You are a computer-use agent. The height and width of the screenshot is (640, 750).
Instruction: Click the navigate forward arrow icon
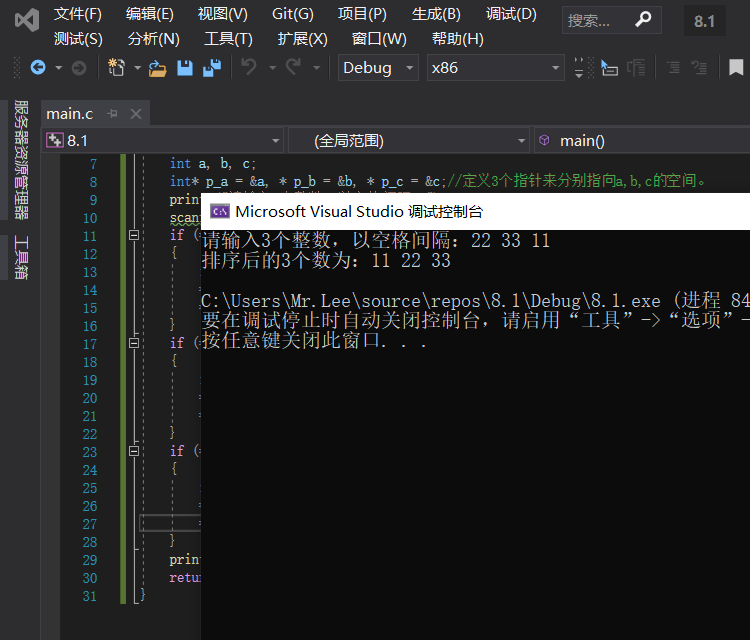[79, 68]
